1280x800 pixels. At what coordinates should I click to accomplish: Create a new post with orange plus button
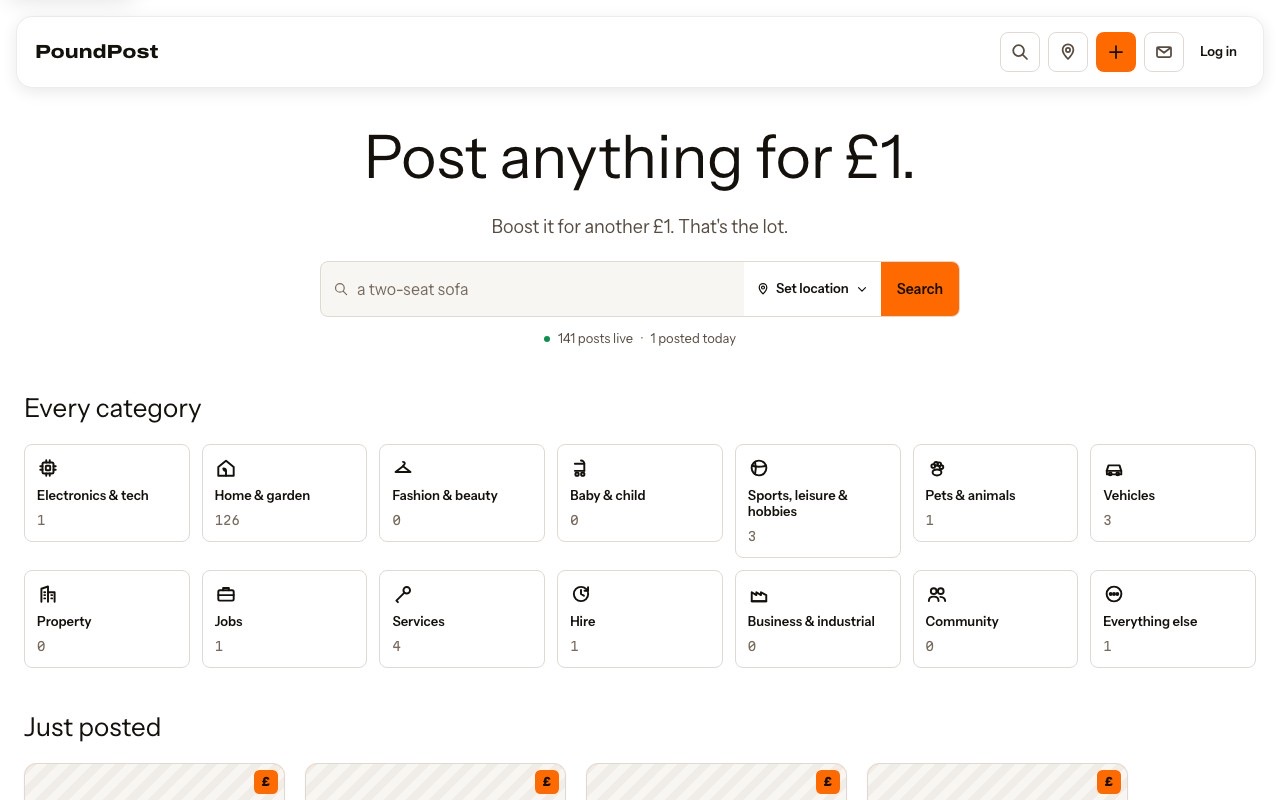(1116, 52)
